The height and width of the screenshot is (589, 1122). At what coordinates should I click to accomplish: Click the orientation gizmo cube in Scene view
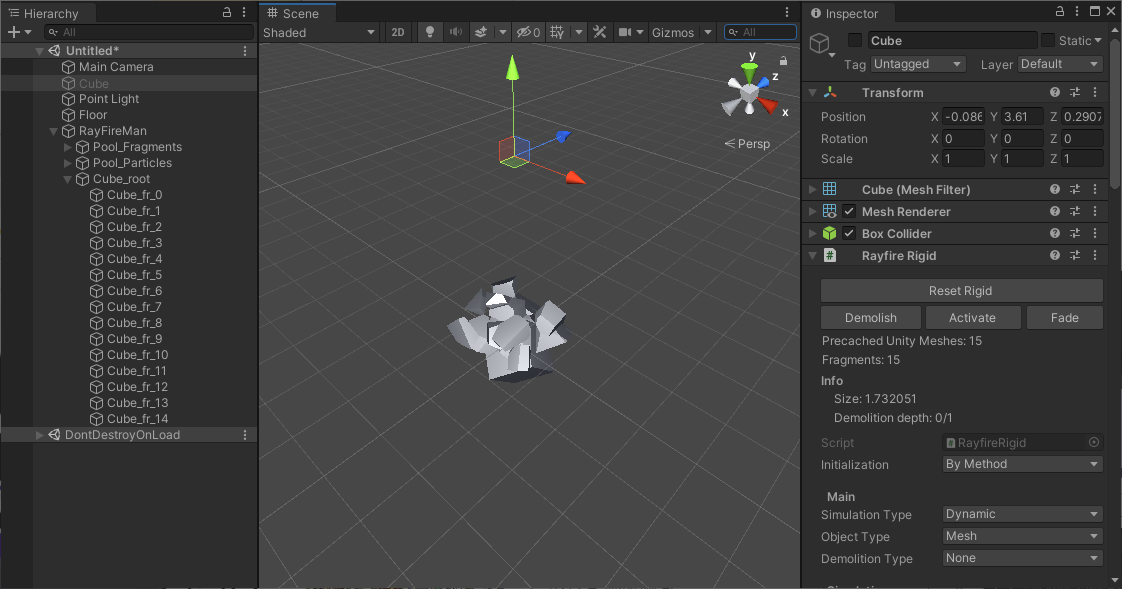point(749,93)
